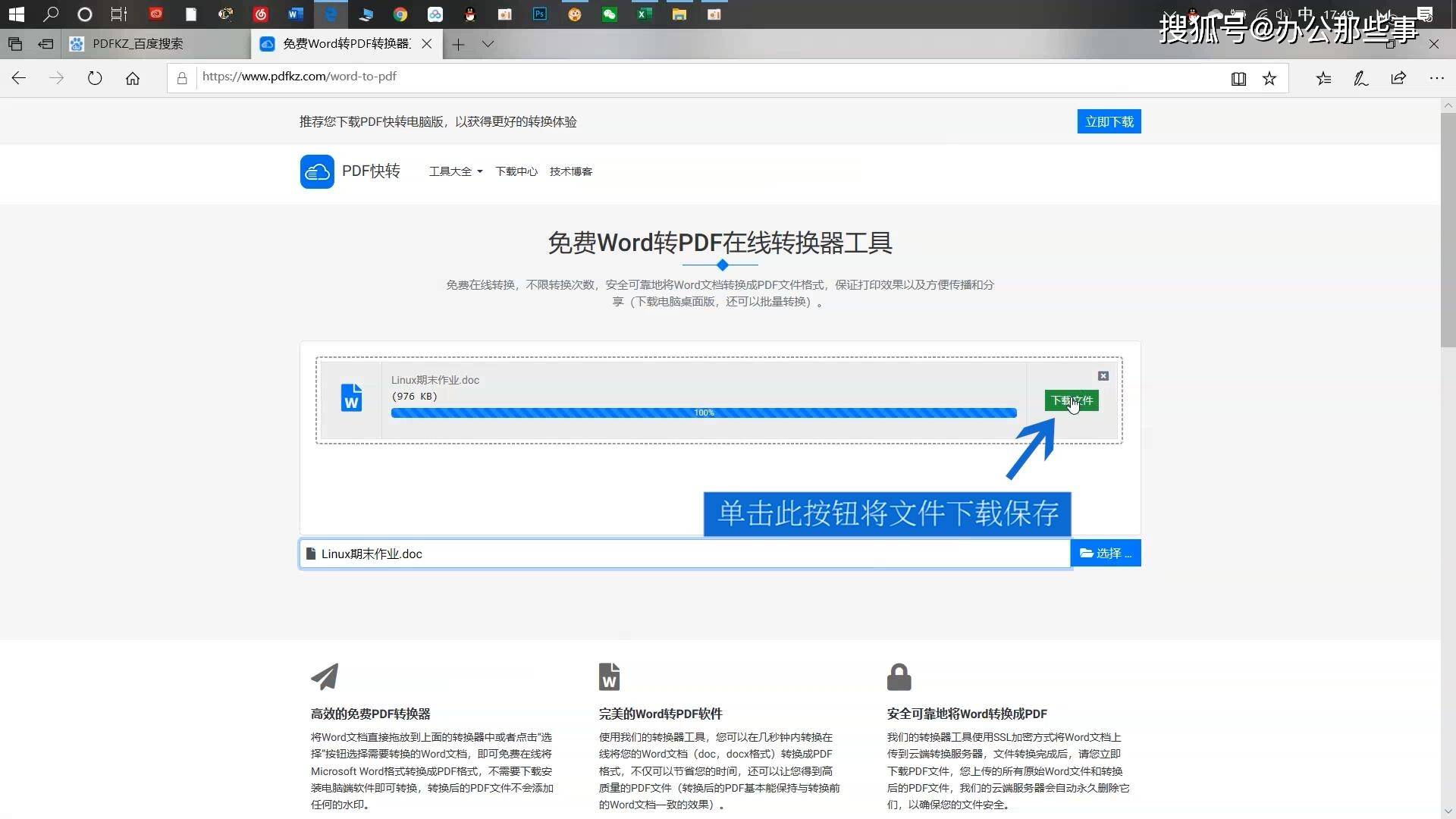Close the 免费Word转PDF转换器 tab
Viewport: 1456px width, 819px height.
click(x=427, y=44)
